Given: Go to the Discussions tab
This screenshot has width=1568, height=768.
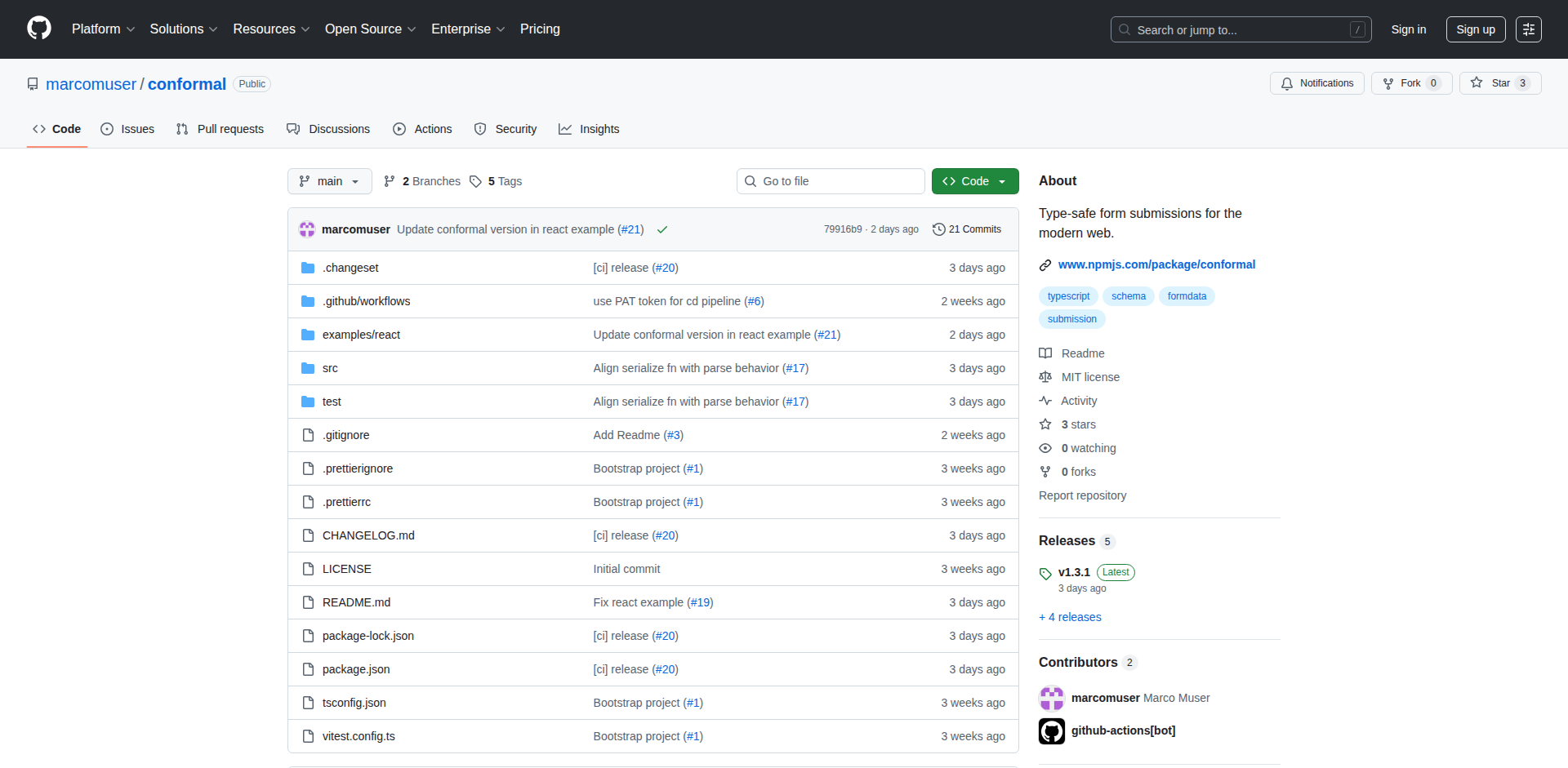Looking at the screenshot, I should point(328,129).
